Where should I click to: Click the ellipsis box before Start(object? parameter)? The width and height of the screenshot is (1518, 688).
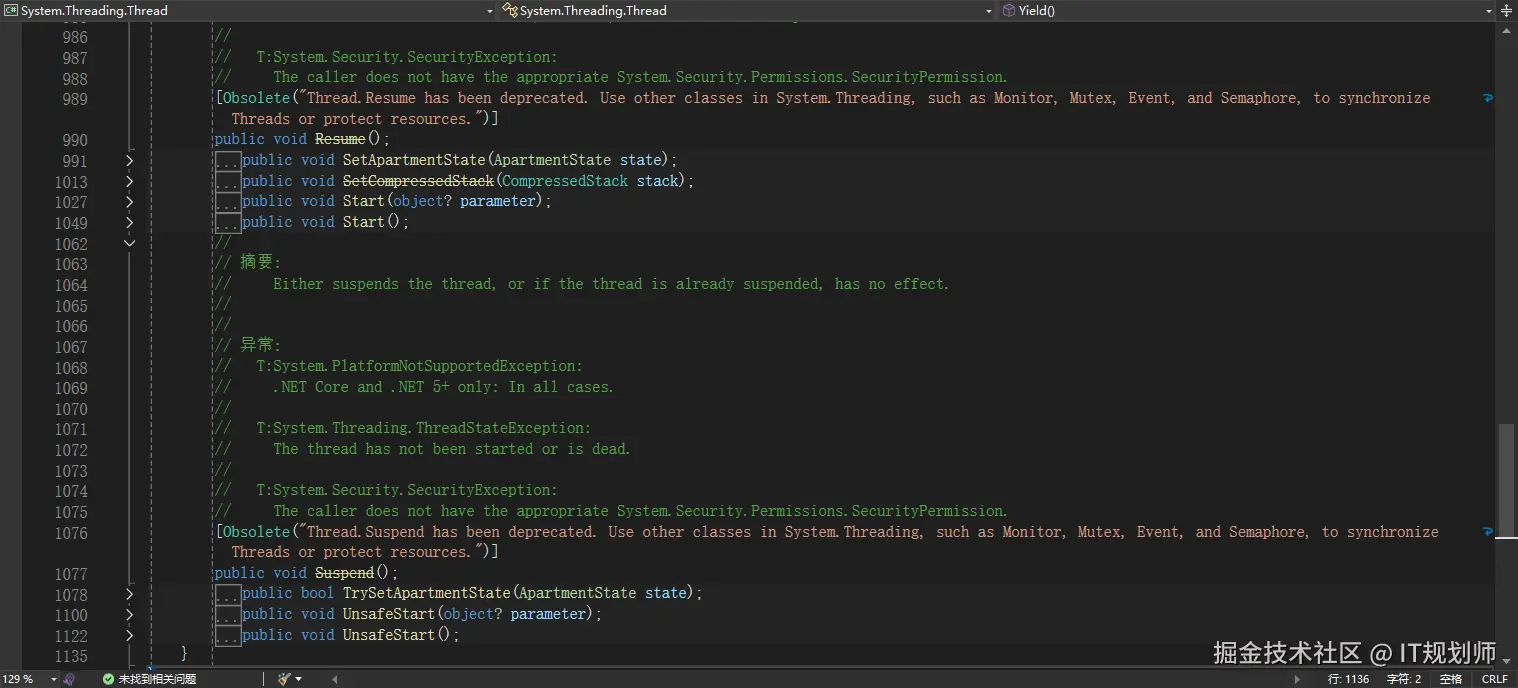coord(228,201)
